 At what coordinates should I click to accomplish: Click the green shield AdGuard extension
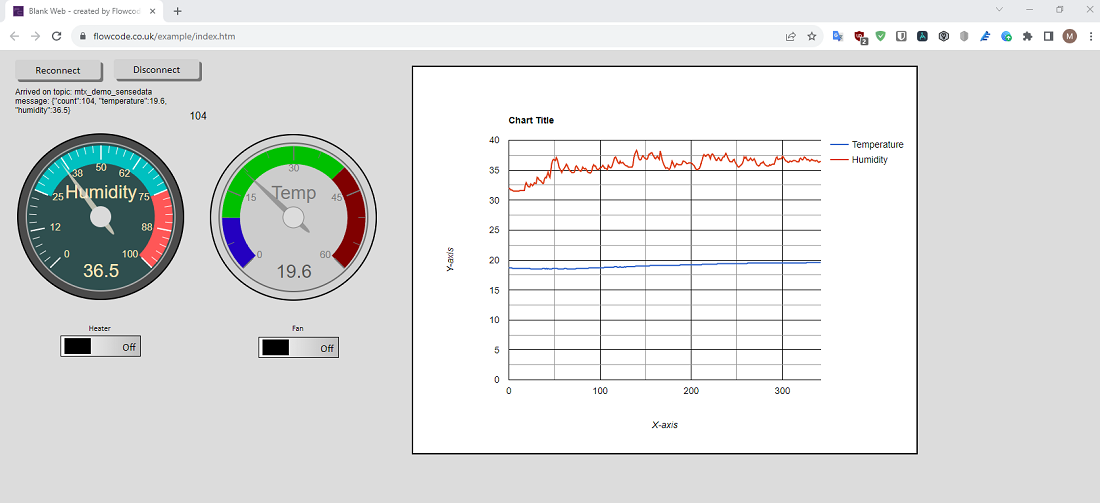pos(880,36)
